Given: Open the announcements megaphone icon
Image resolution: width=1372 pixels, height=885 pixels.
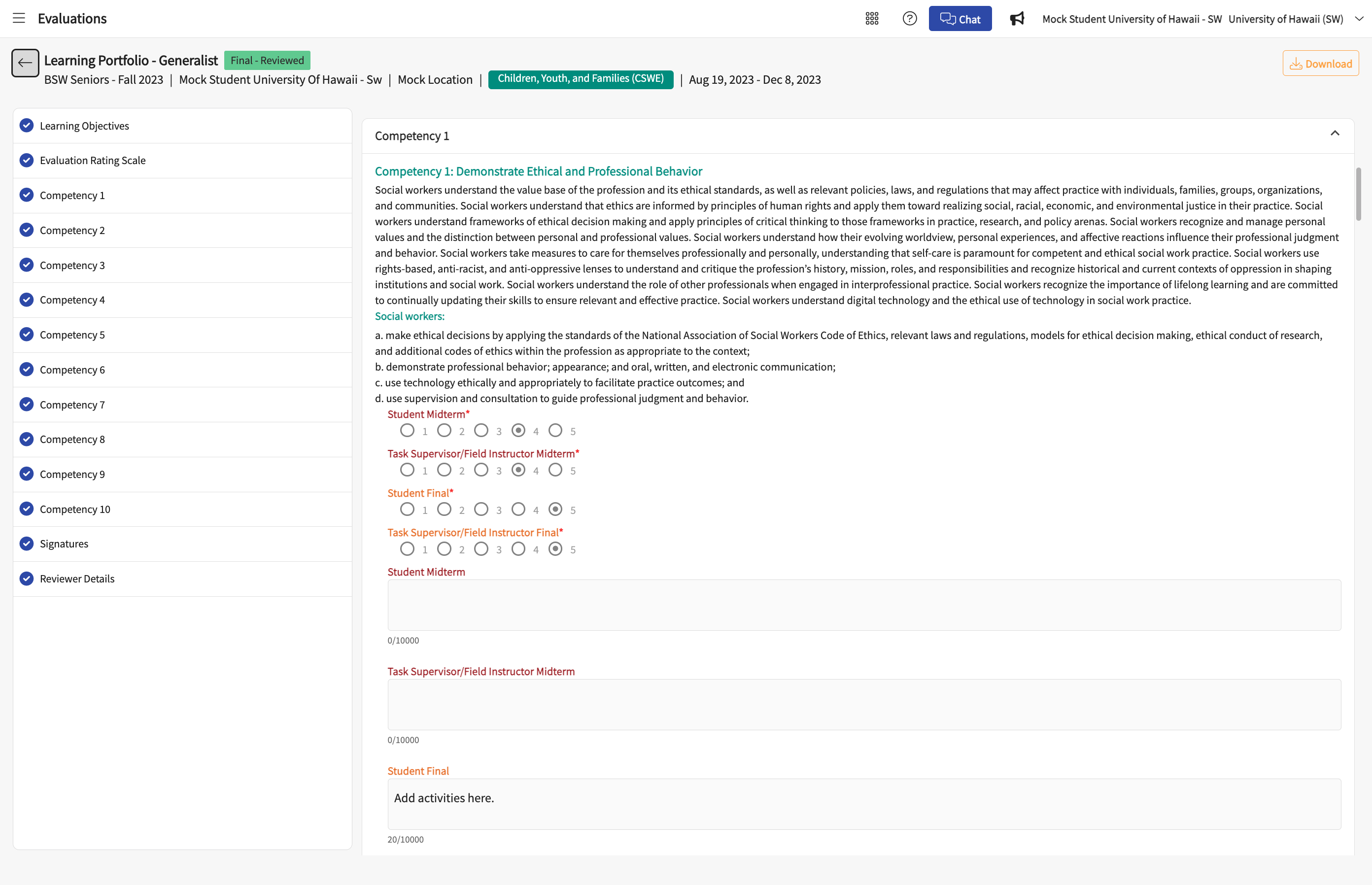Looking at the screenshot, I should click(1017, 18).
